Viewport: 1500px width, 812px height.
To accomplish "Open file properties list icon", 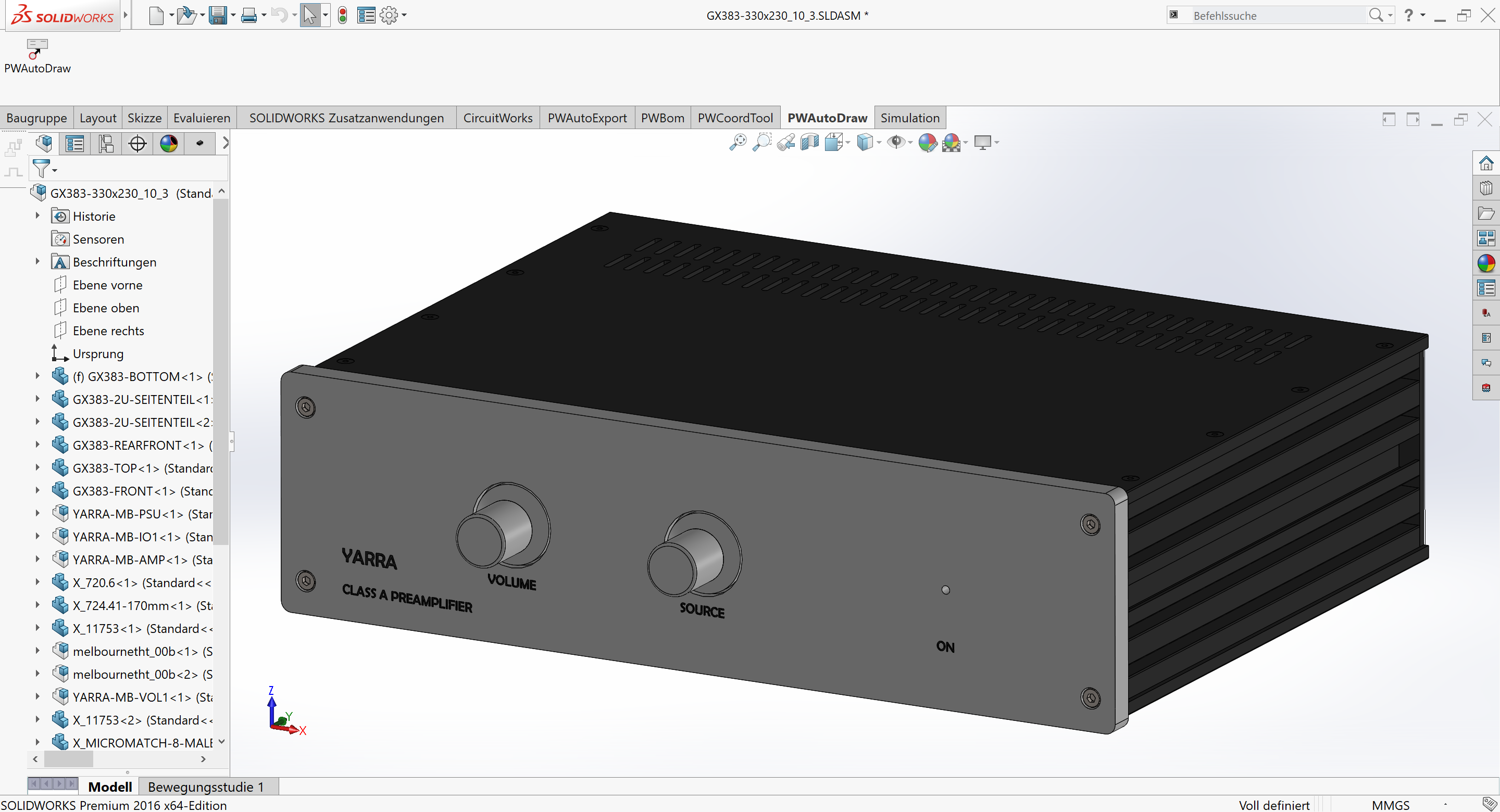I will [366, 15].
